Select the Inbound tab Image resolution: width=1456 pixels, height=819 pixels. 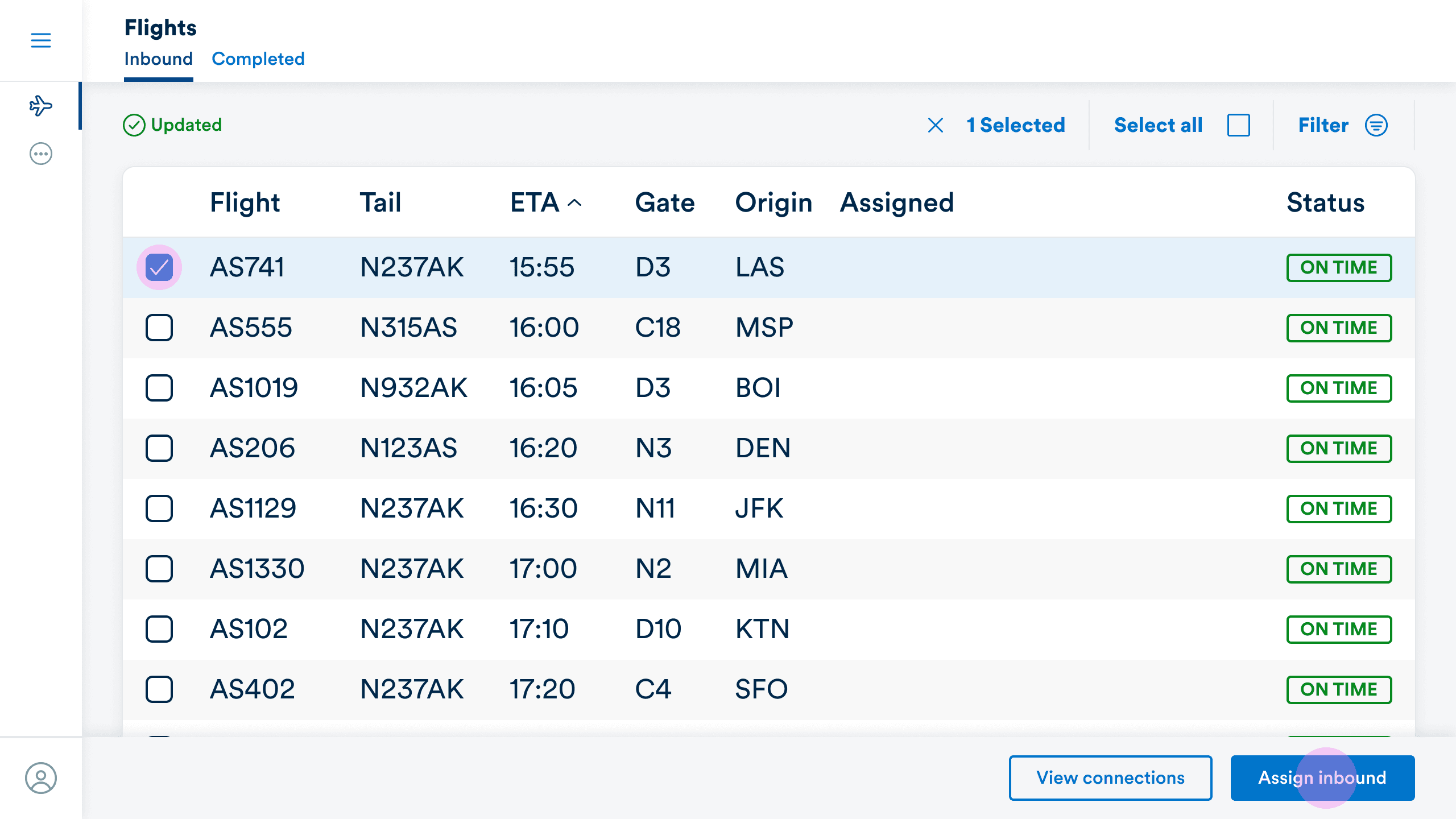pos(158,59)
